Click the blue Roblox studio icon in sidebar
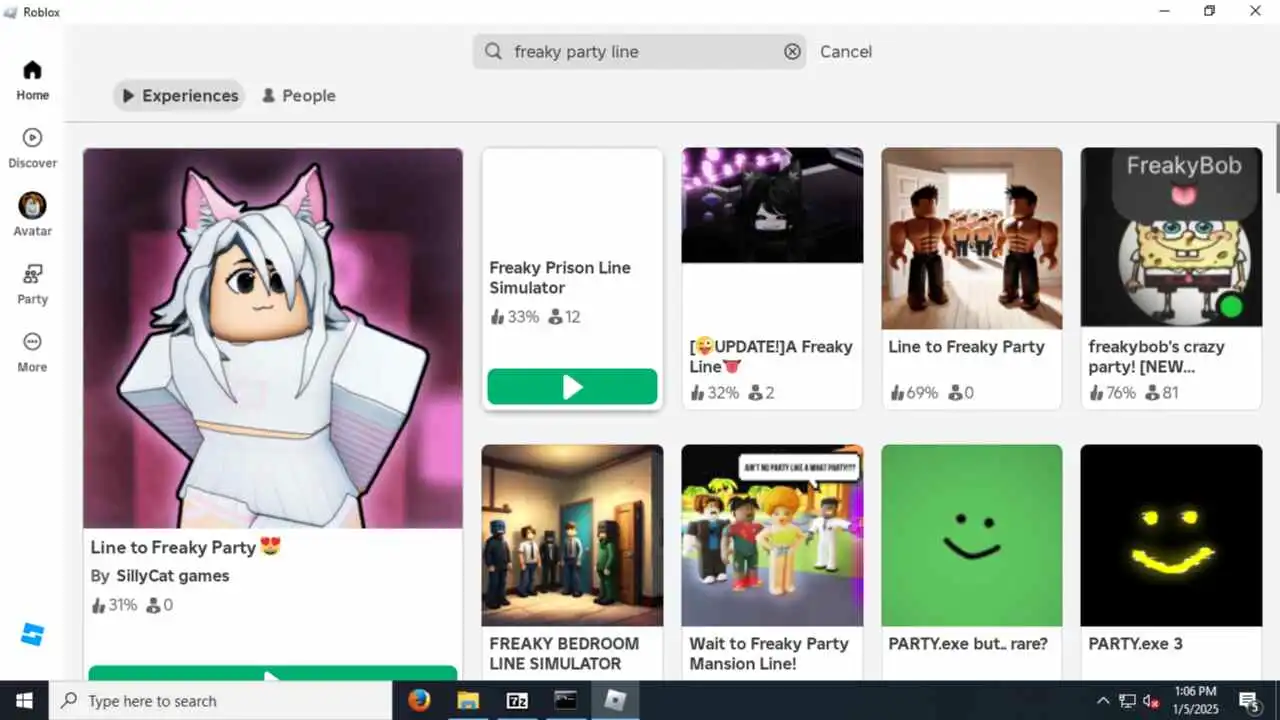Screen dimensions: 1280x720 pyautogui.click(x=33, y=634)
